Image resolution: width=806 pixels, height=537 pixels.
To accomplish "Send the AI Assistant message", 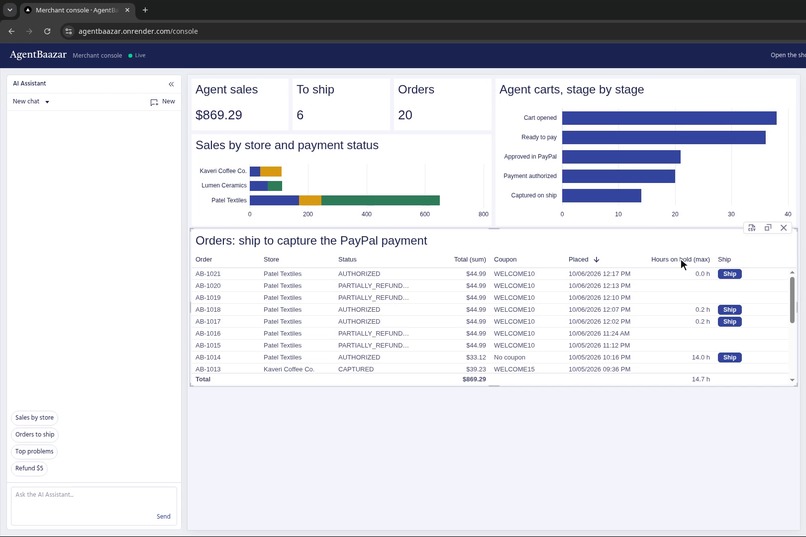I will tap(163, 516).
